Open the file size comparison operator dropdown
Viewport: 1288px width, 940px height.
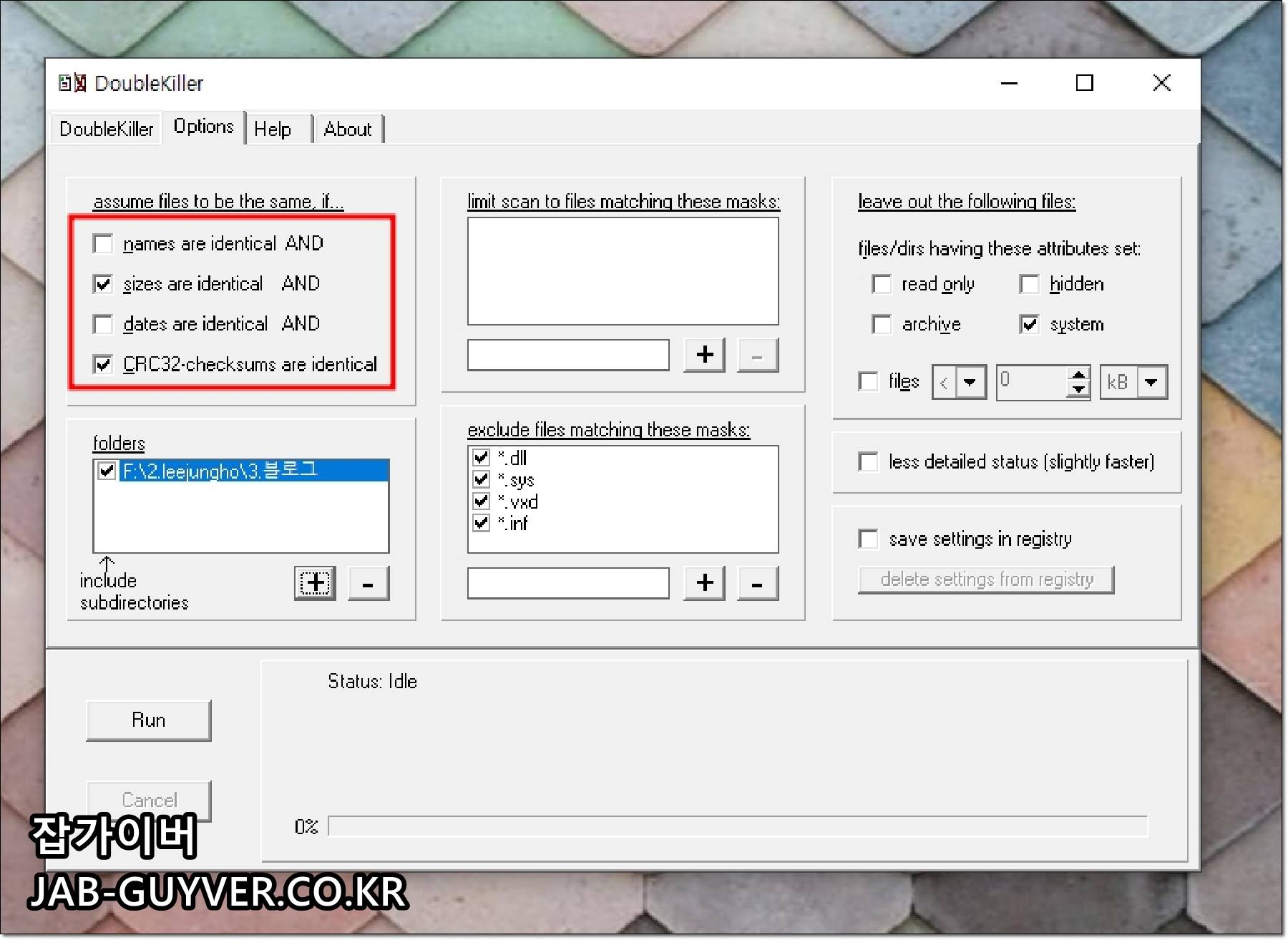[x=970, y=382]
